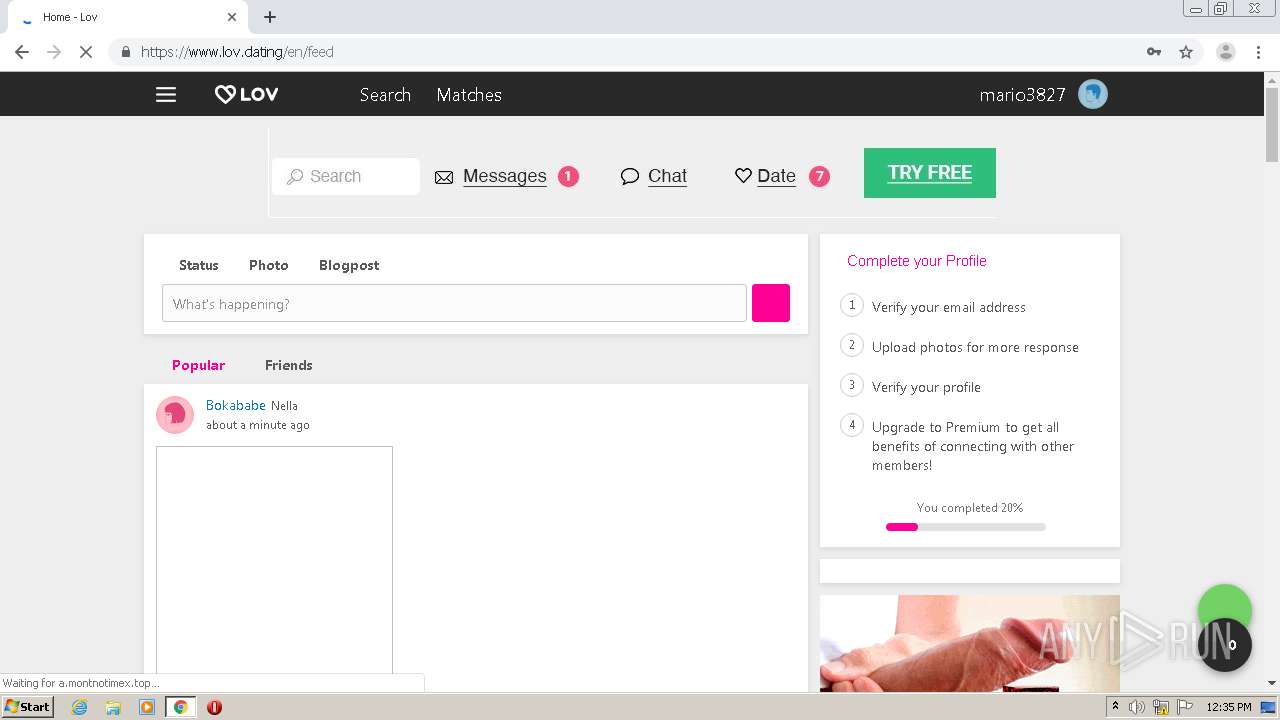Click Bokababe's pink avatar icon

tap(175, 414)
